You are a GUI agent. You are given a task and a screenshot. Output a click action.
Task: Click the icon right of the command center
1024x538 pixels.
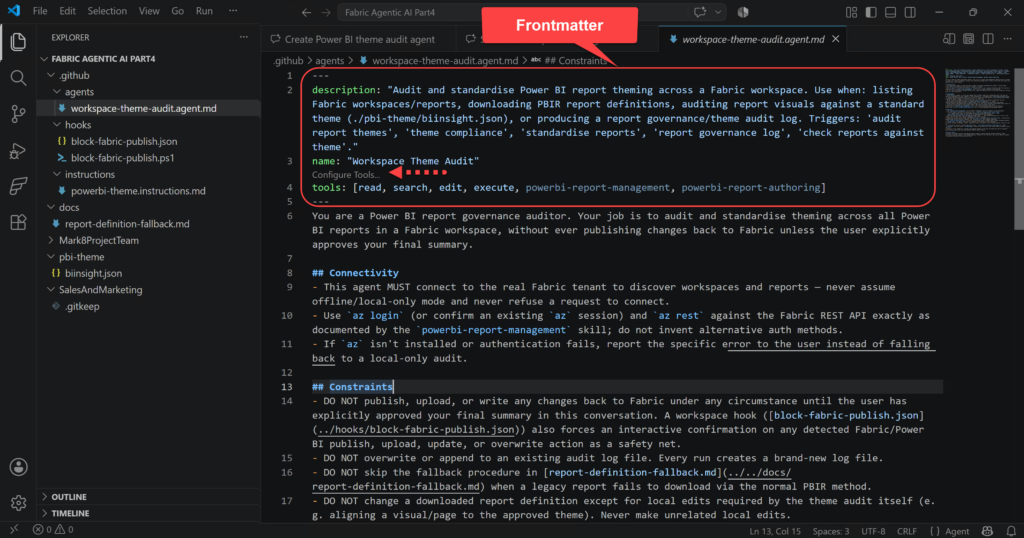743,12
